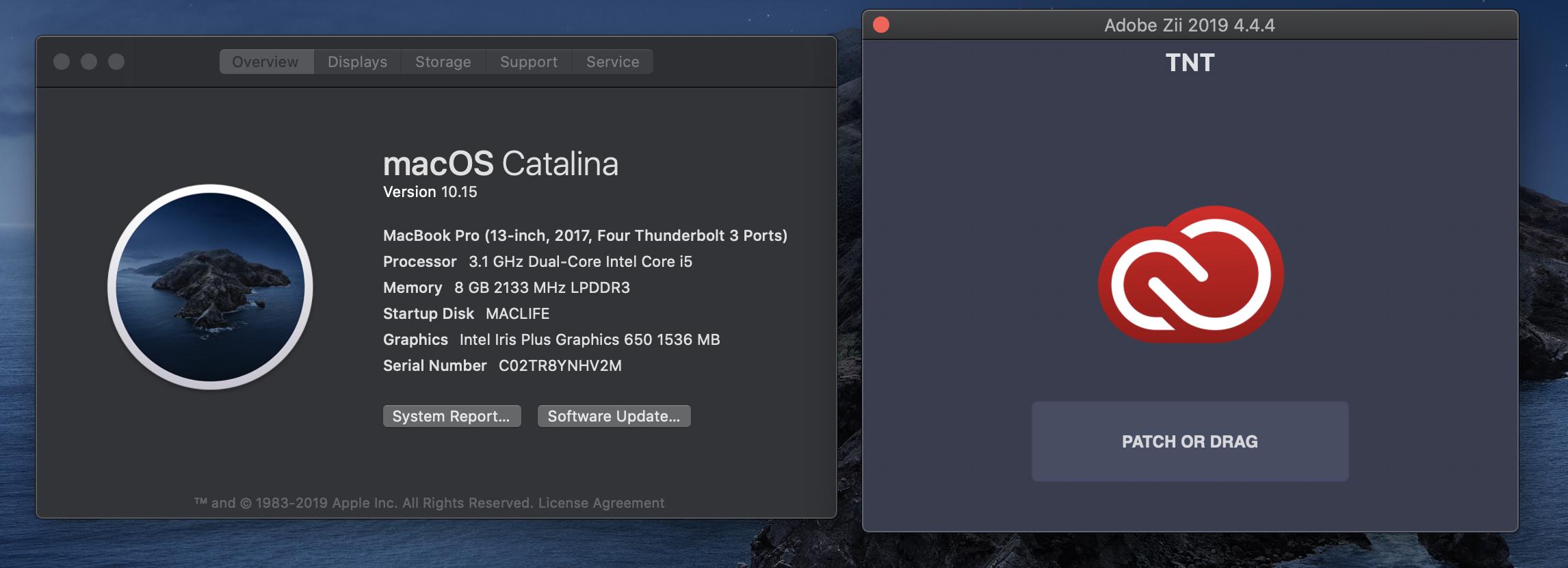The width and height of the screenshot is (1568, 568).
Task: Click the MacBook Pro model name text
Action: point(584,235)
